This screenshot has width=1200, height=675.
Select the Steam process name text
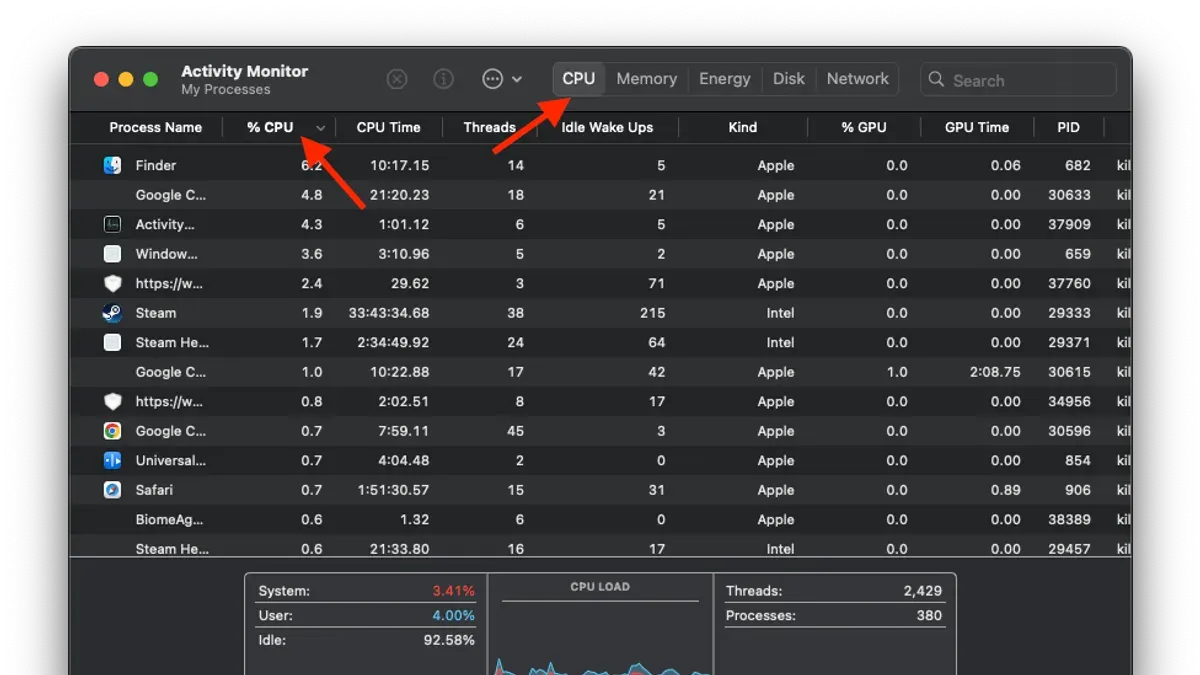point(156,313)
